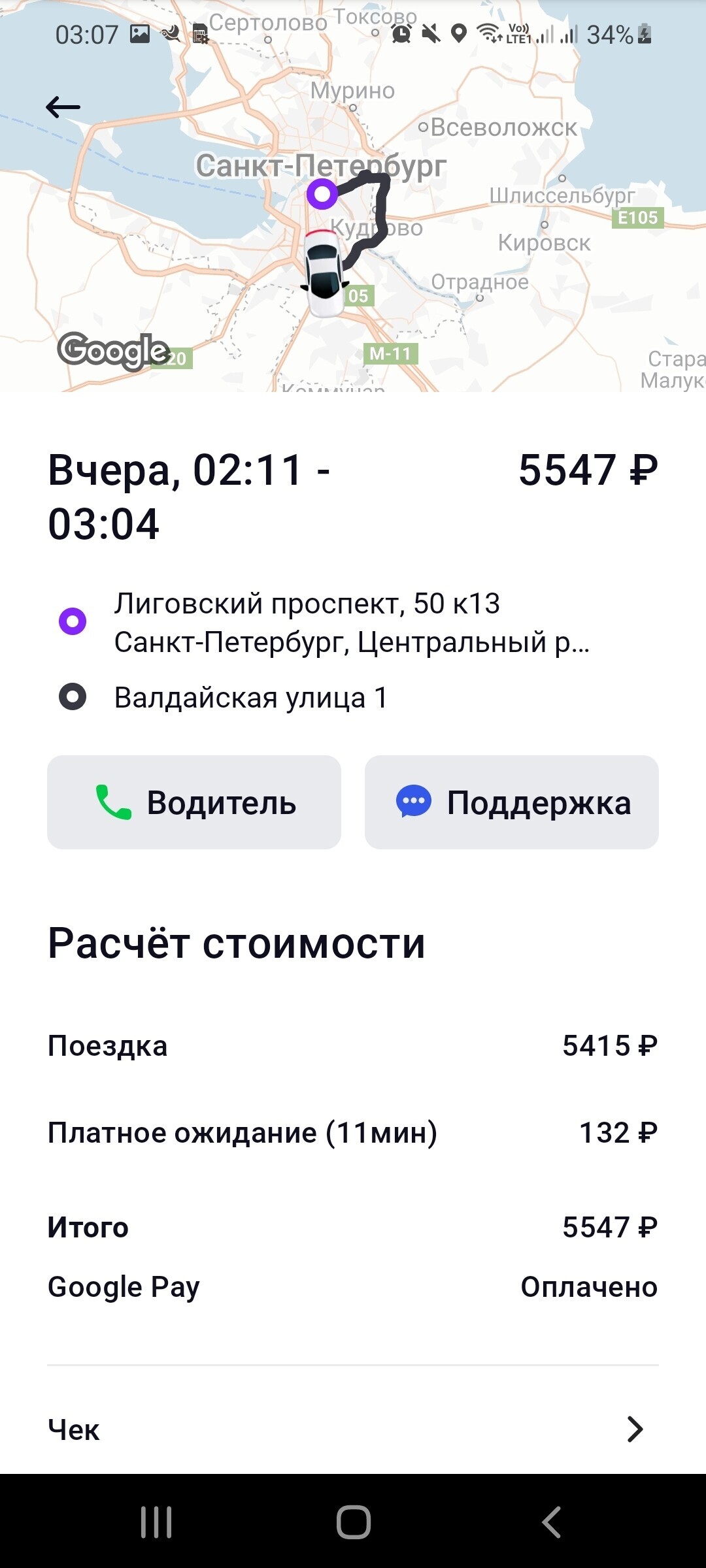Call the driver with Водитель button
This screenshot has height=1568, width=706.
click(x=194, y=802)
